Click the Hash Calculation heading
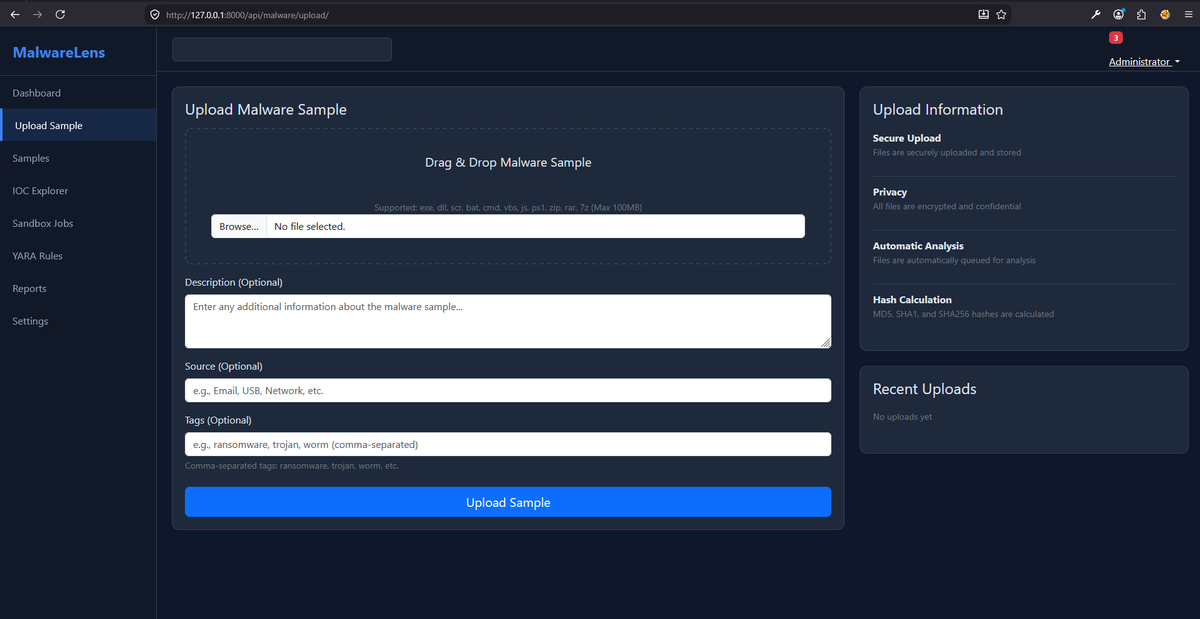 click(912, 300)
